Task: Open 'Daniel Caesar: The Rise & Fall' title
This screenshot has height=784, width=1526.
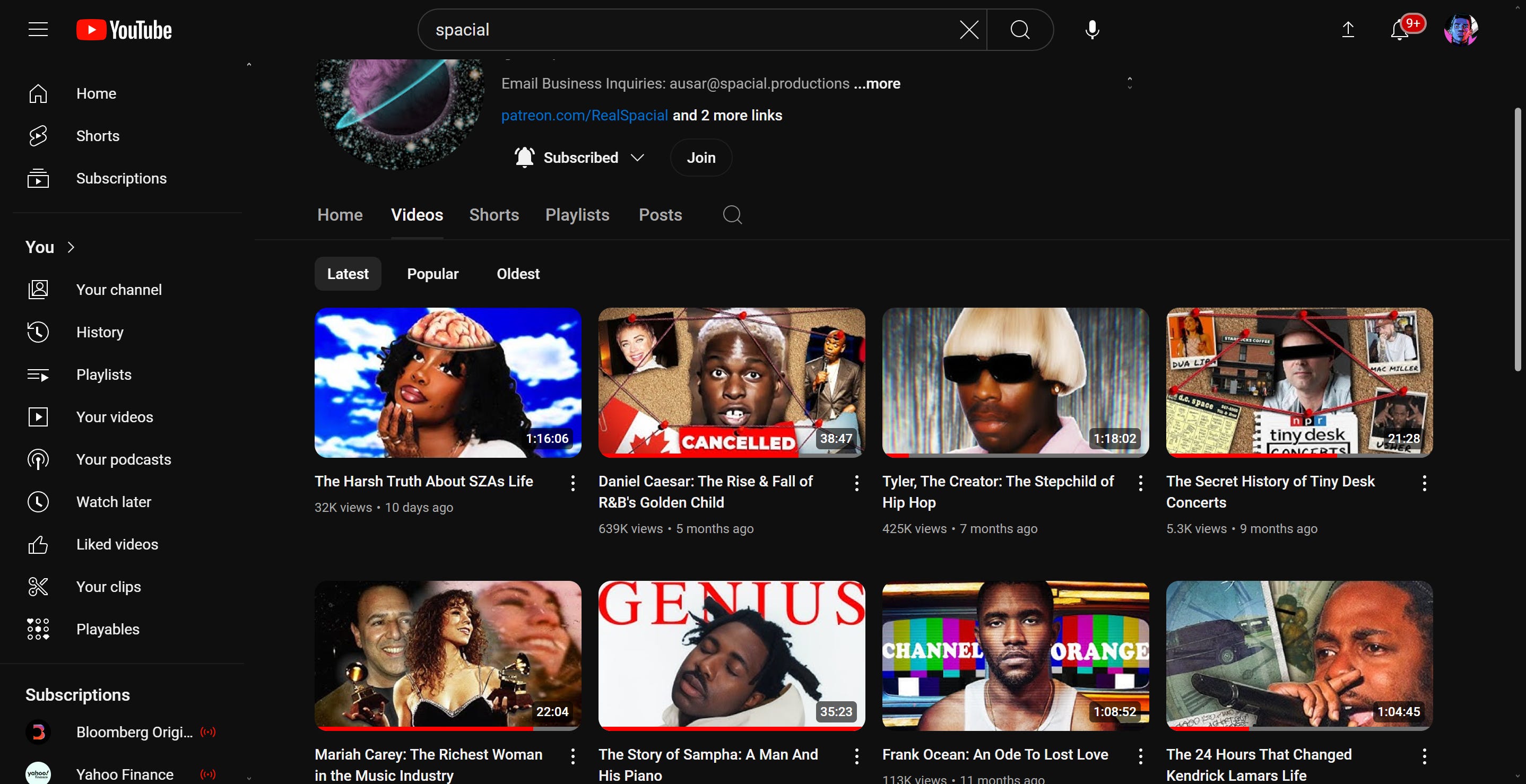Action: click(705, 492)
